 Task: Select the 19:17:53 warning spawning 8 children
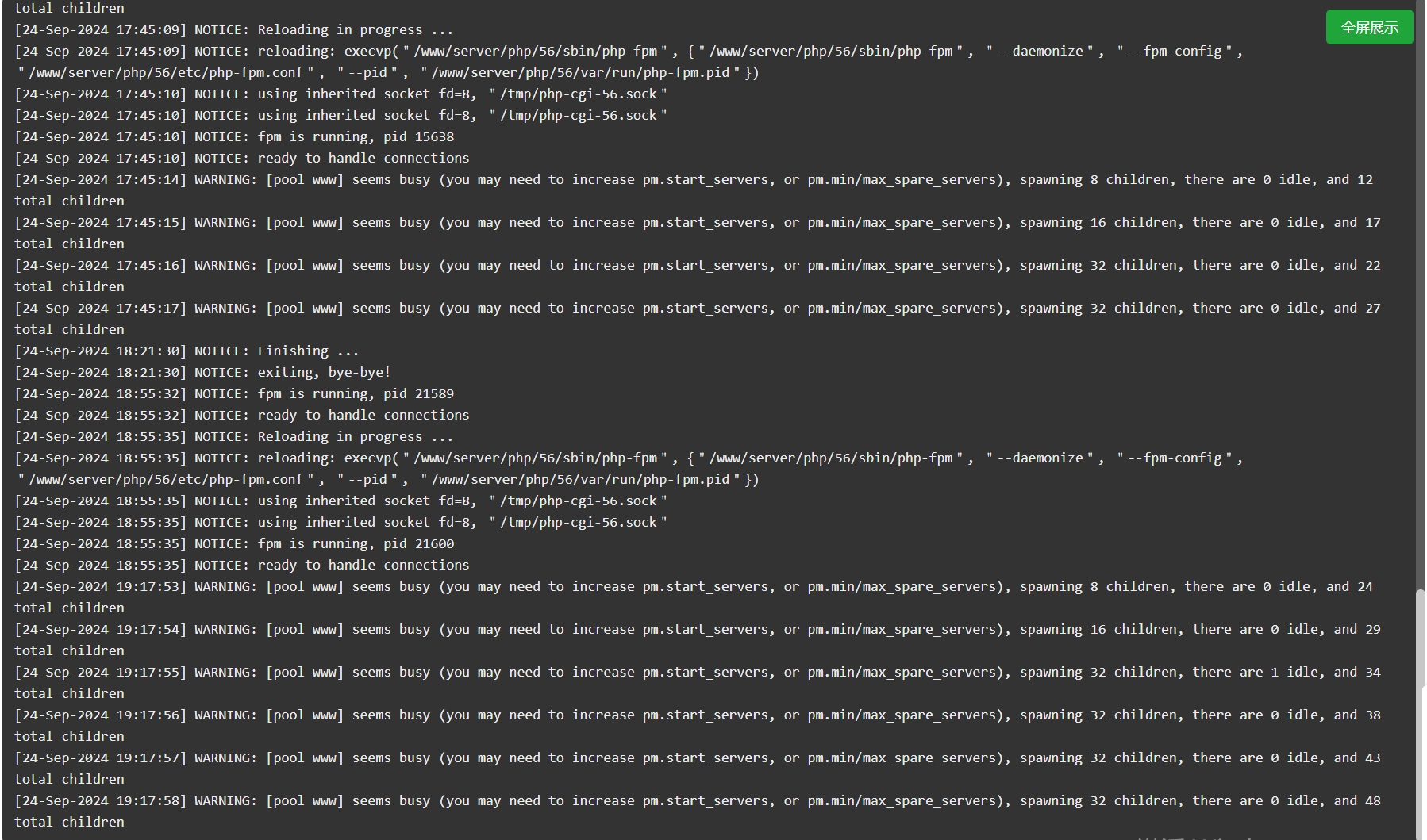(x=694, y=597)
